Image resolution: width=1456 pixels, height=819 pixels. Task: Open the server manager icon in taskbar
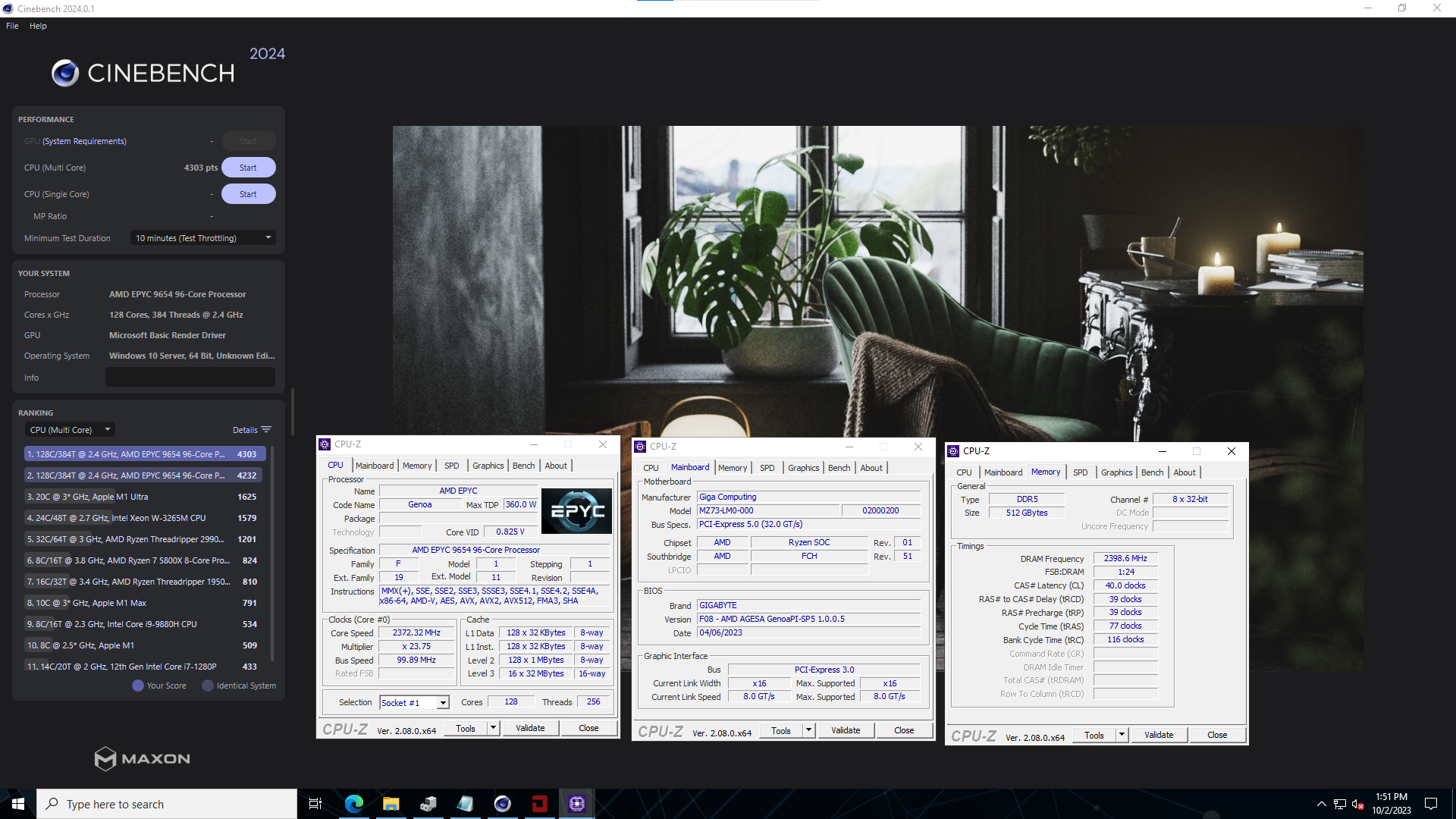click(x=428, y=804)
